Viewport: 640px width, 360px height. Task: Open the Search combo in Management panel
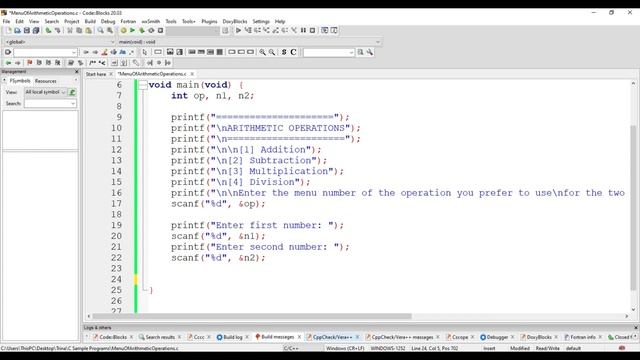(50, 104)
